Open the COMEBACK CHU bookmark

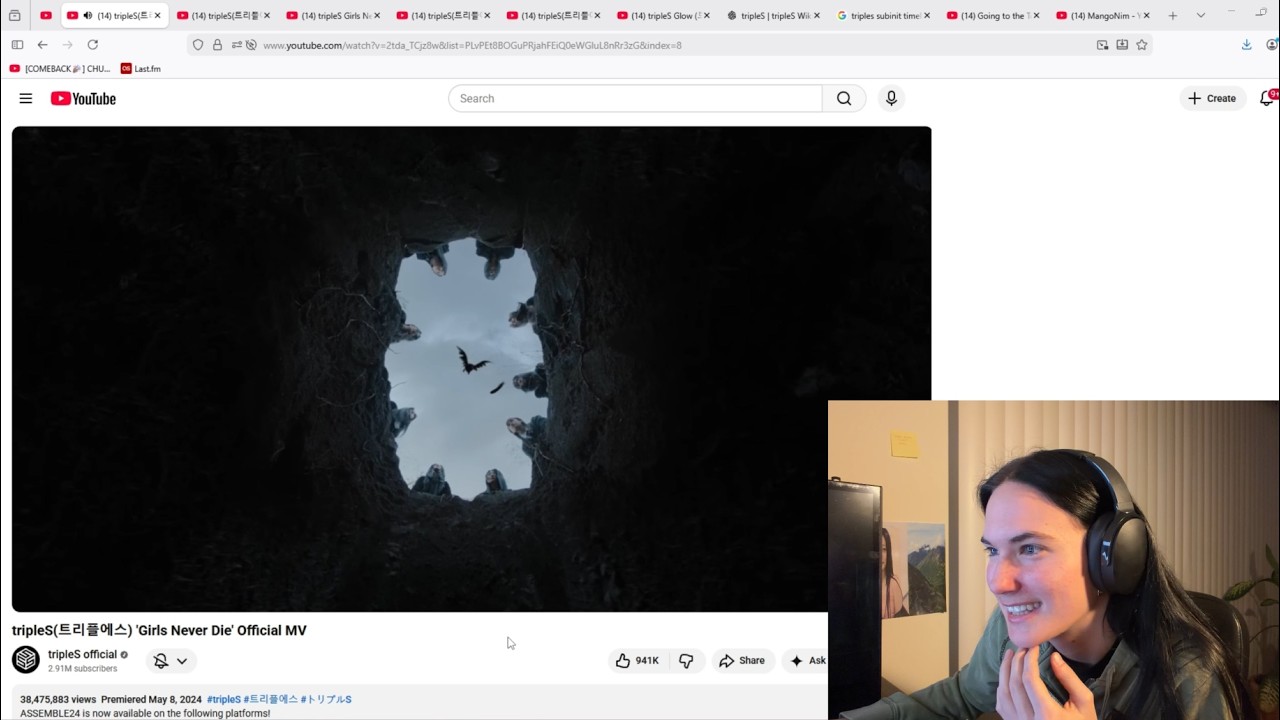click(x=60, y=69)
